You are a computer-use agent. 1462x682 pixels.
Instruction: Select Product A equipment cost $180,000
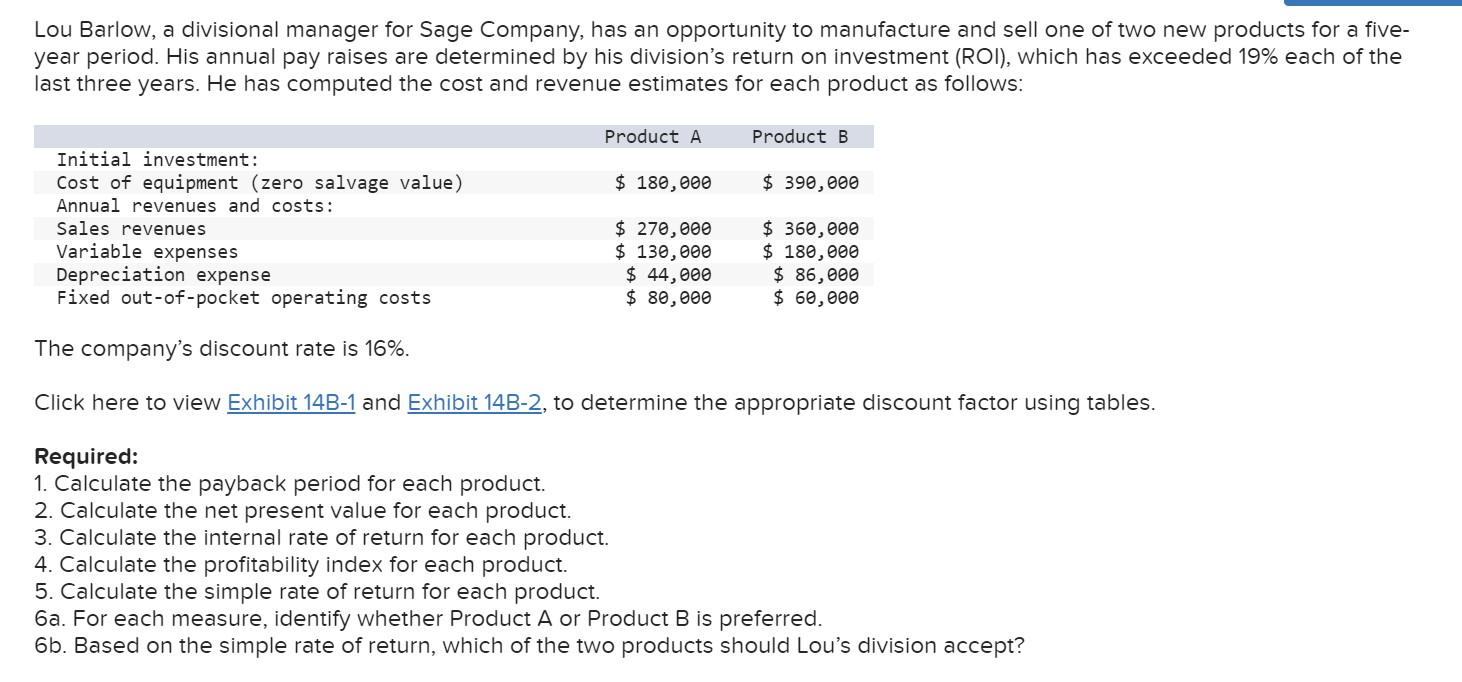[663, 183]
